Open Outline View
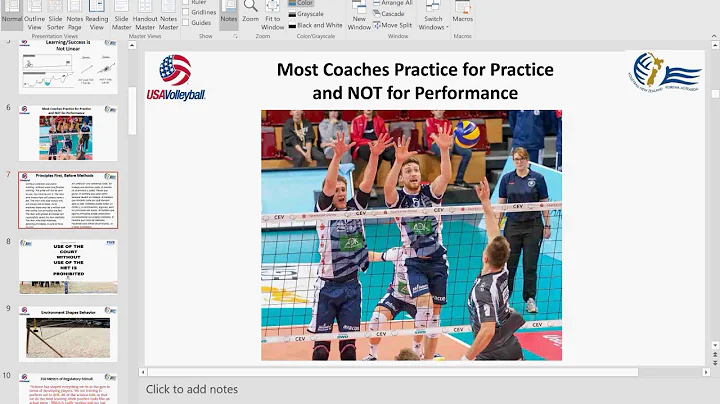Viewport: 720px width, 404px height. coord(34,15)
